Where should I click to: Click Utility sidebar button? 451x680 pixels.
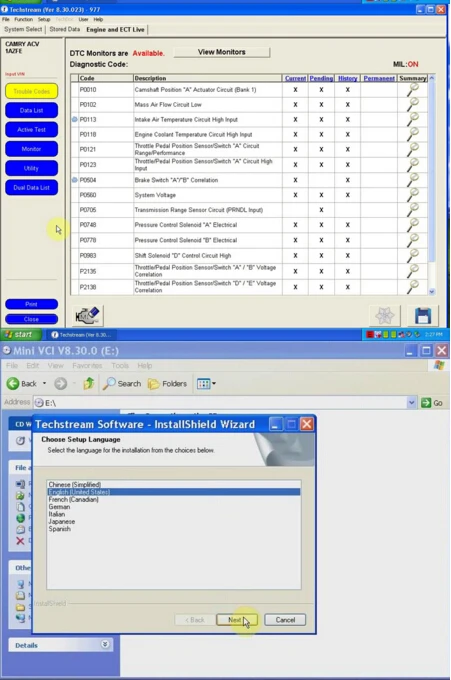pyautogui.click(x=31, y=168)
